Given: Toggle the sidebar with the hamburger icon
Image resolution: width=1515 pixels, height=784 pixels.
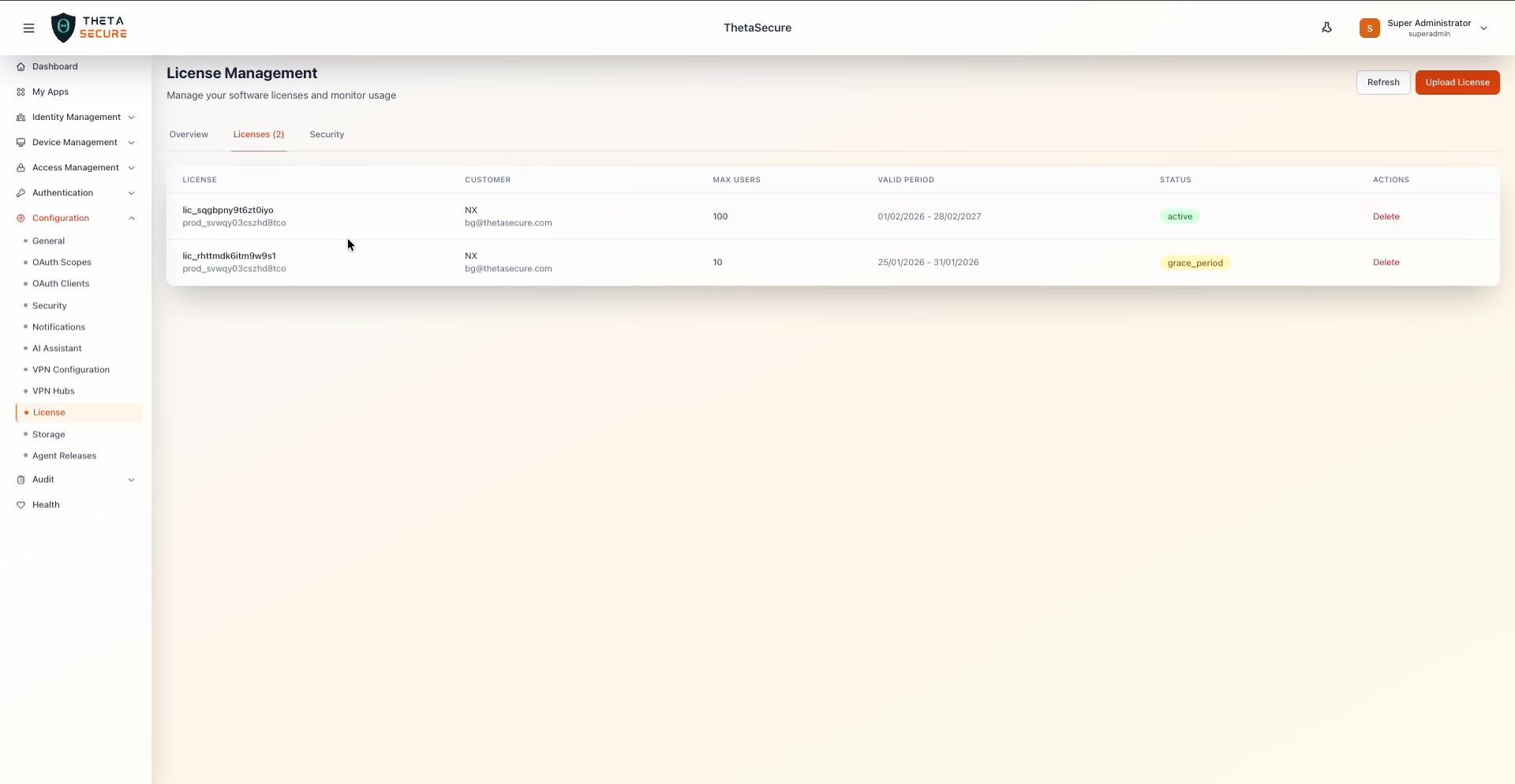Looking at the screenshot, I should [29, 28].
